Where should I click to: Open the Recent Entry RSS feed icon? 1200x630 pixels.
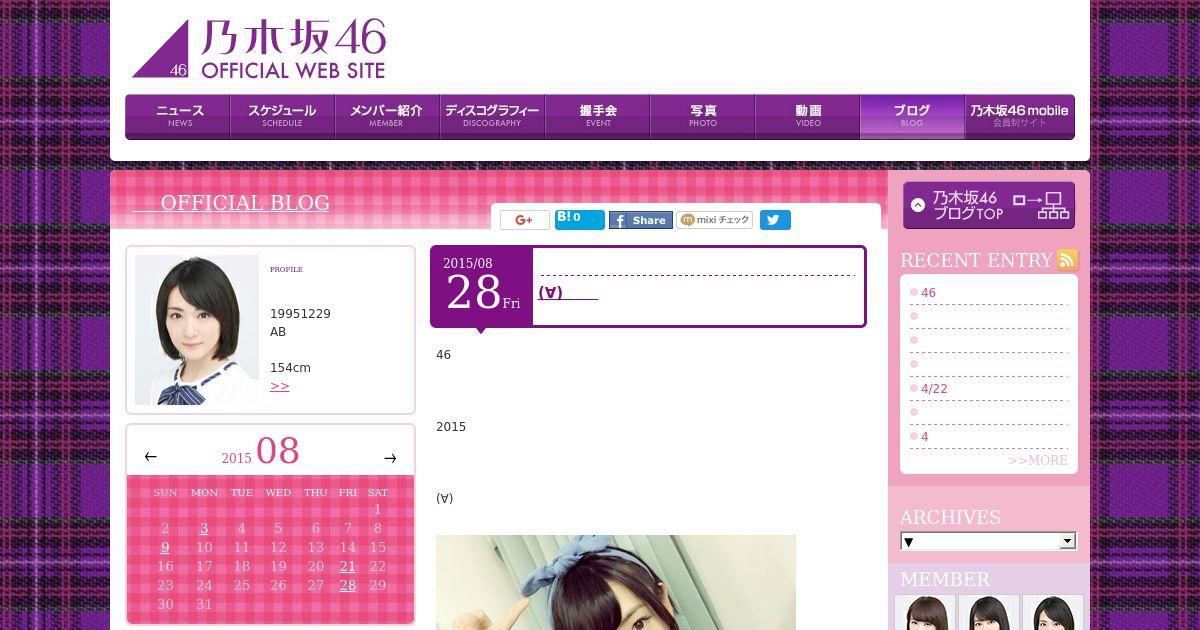point(1068,260)
